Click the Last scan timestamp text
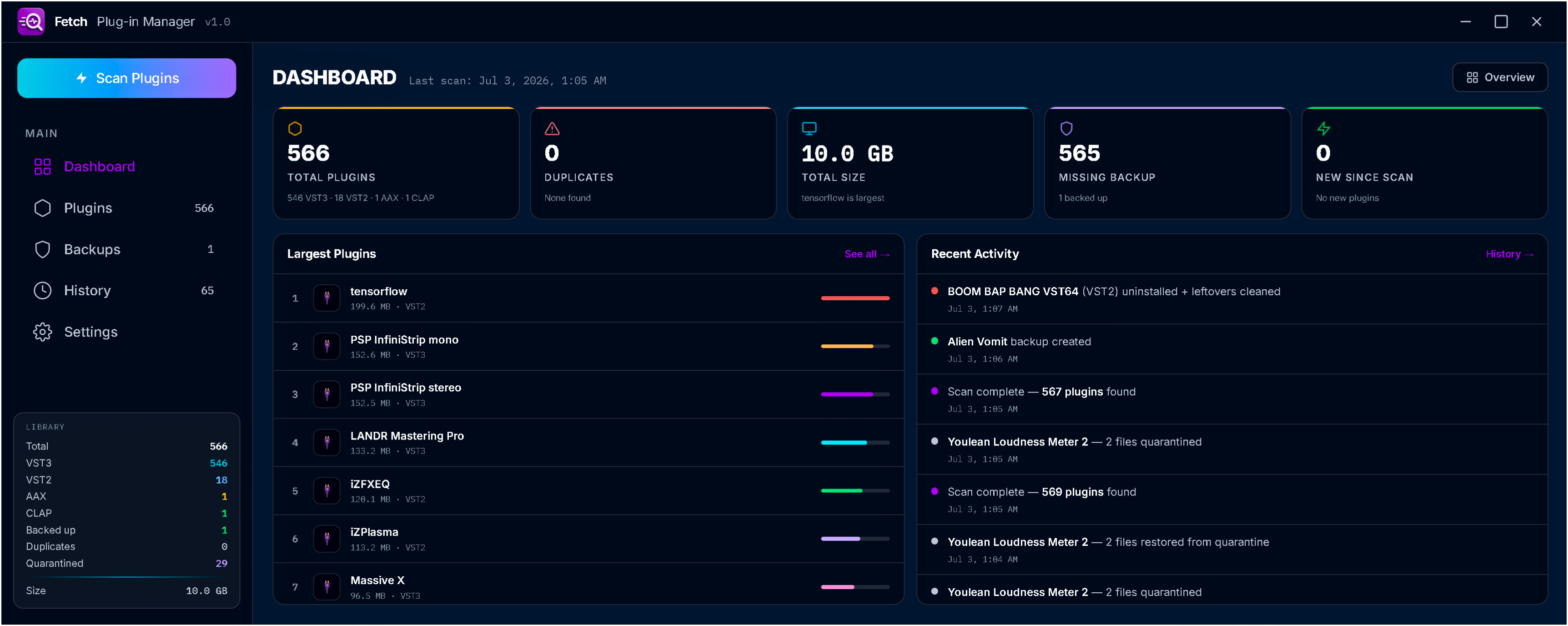The width and height of the screenshot is (1568, 626). (x=507, y=81)
